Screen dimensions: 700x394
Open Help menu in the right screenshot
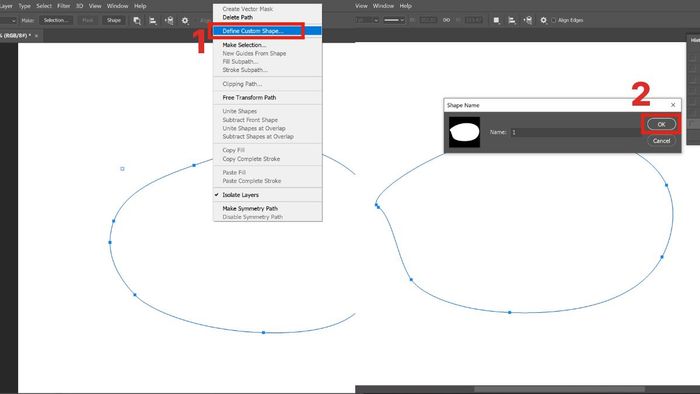(405, 6)
